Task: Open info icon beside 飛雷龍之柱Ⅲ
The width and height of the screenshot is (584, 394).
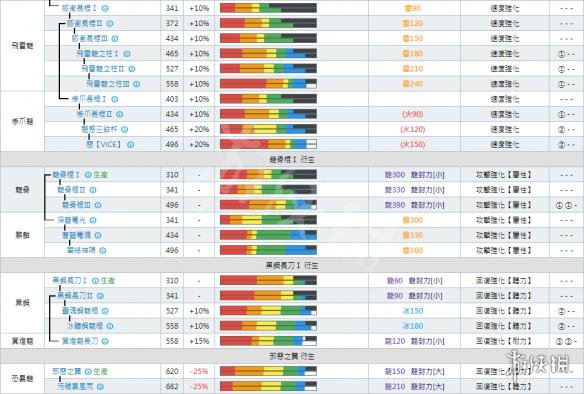Action: (137, 84)
